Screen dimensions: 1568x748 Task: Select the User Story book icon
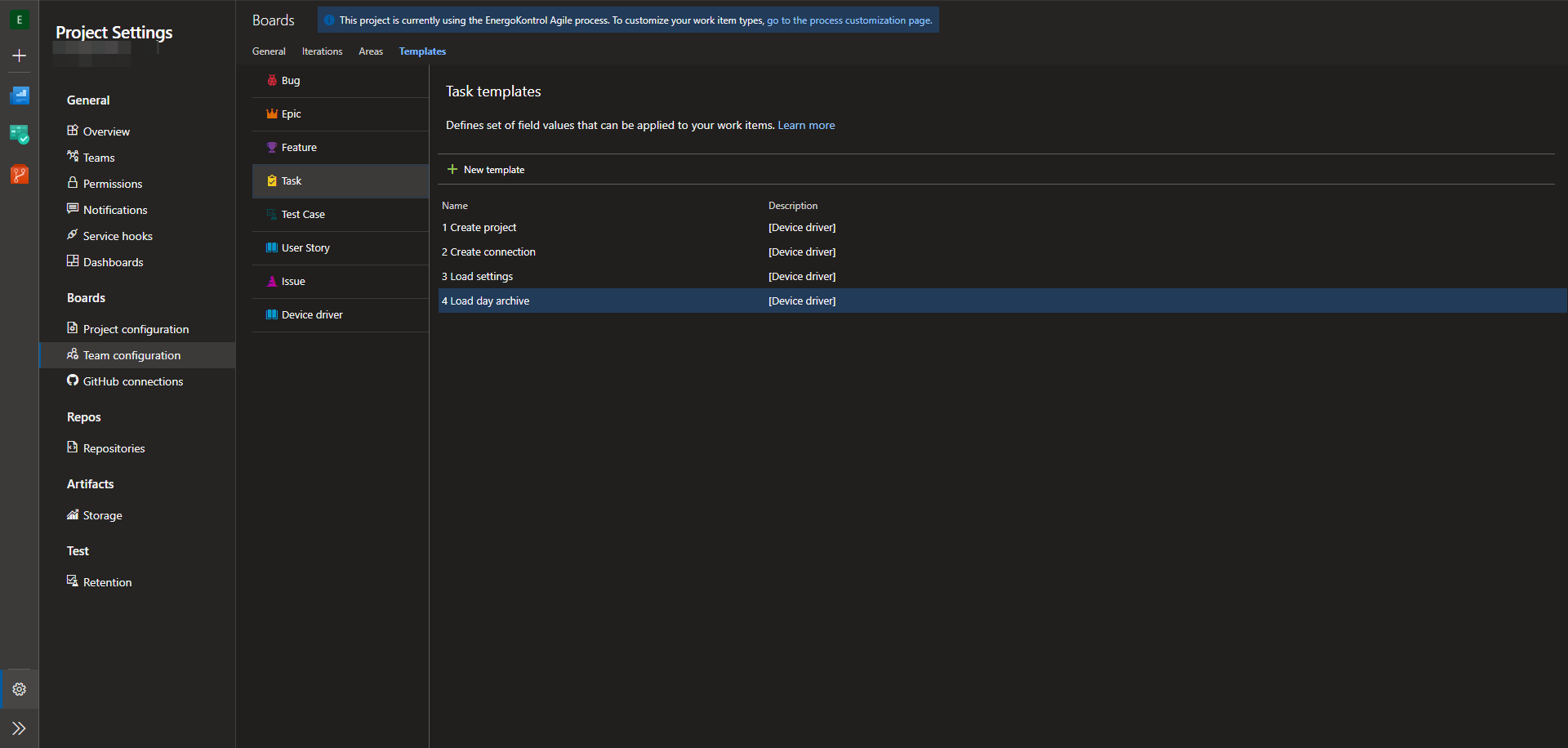click(x=272, y=247)
